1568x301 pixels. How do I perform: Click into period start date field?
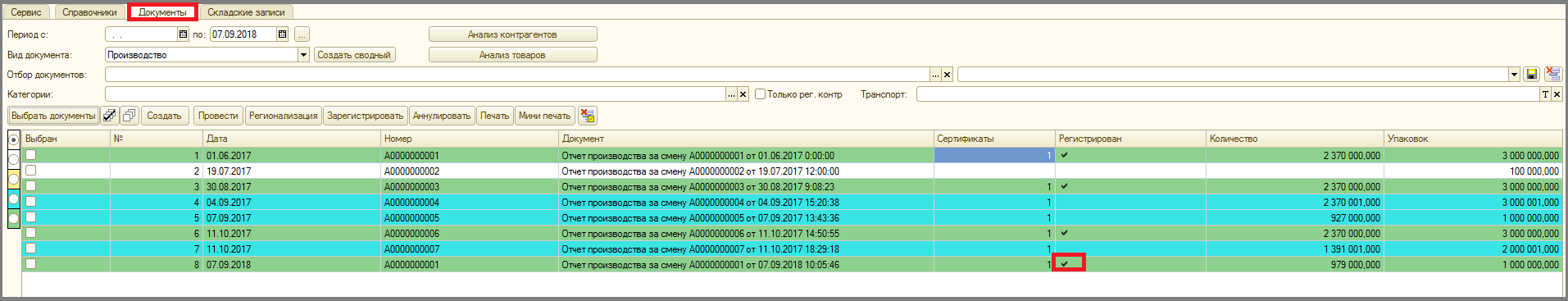[x=142, y=34]
